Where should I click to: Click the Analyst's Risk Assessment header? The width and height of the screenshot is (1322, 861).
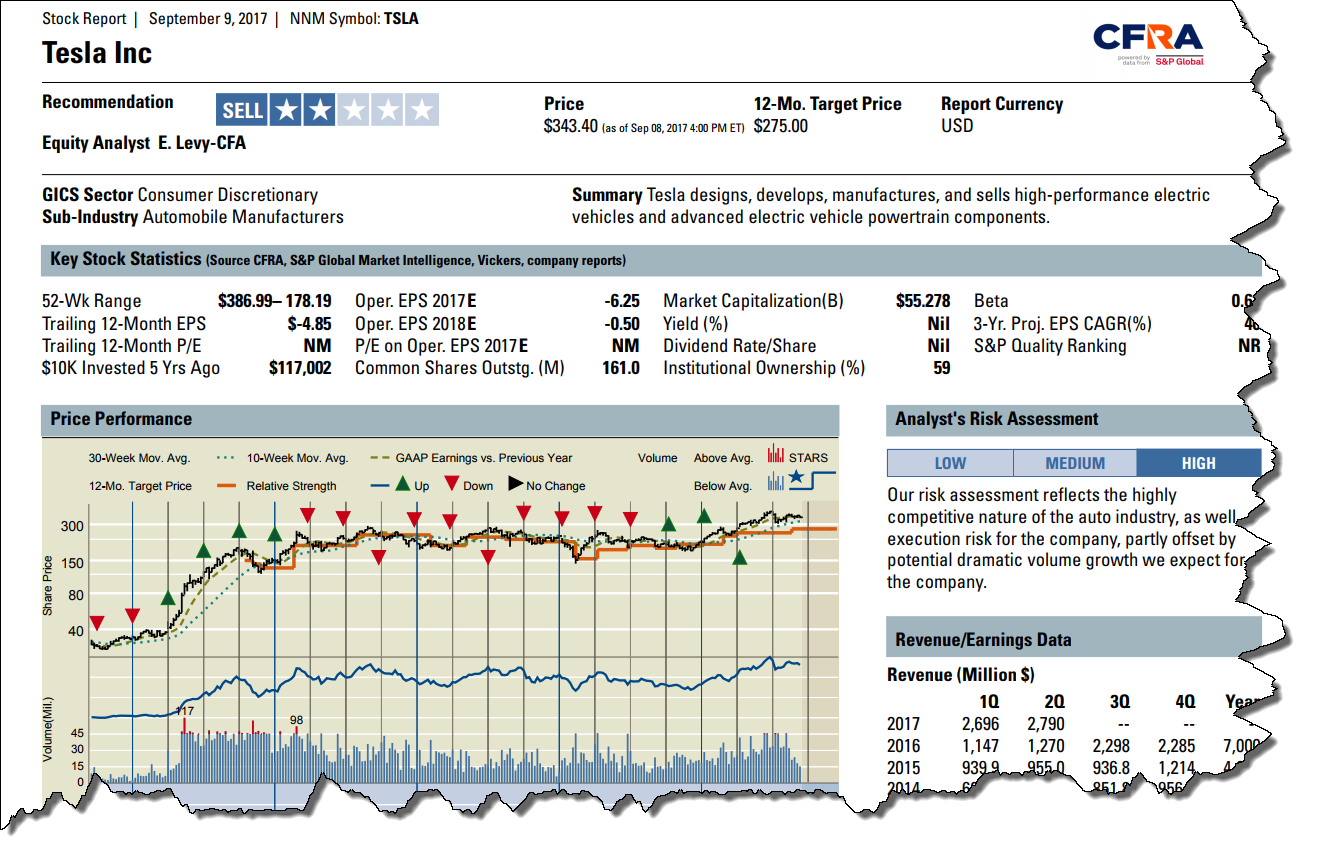coord(1073,420)
